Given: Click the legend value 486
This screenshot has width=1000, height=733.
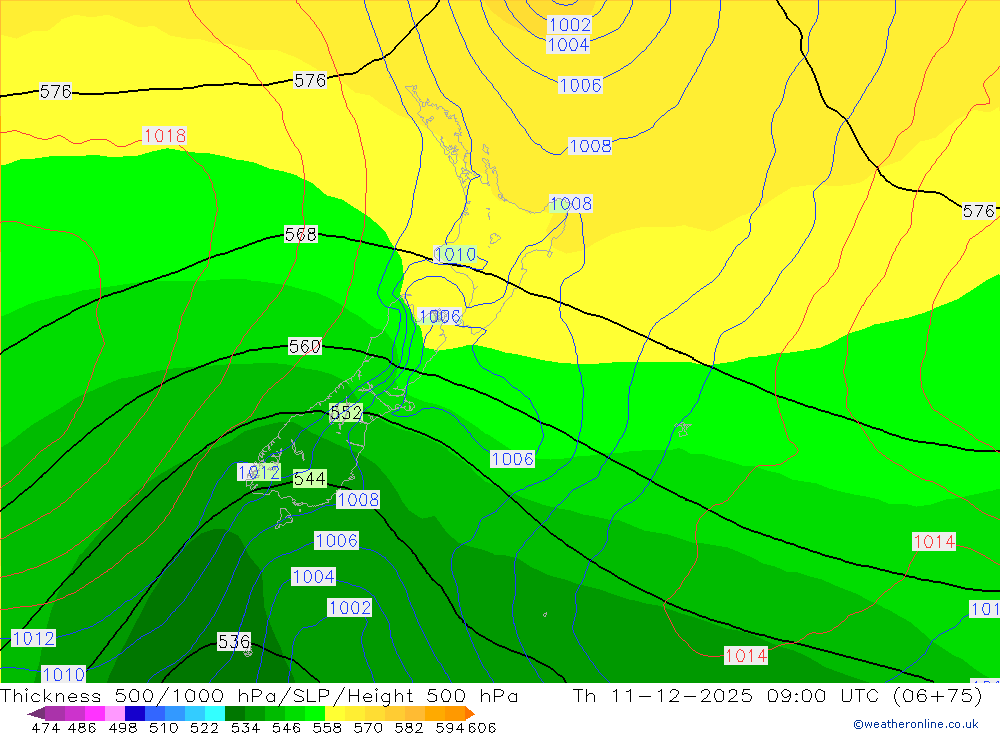Looking at the screenshot, I should pyautogui.click(x=82, y=727).
